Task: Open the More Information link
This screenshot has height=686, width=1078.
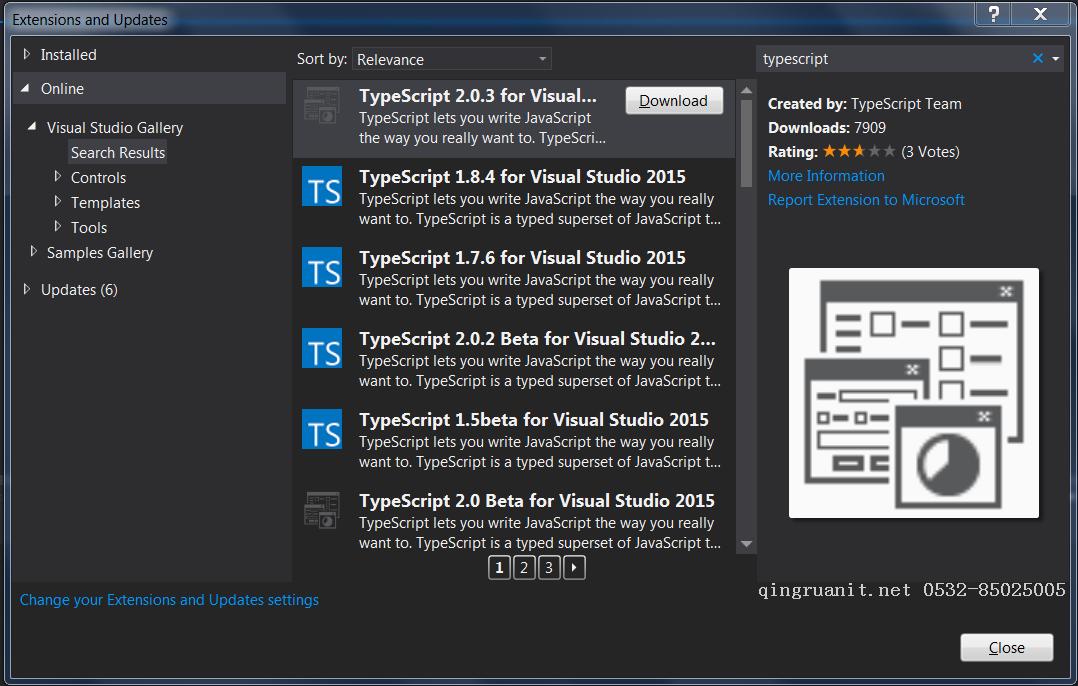Action: 826,176
